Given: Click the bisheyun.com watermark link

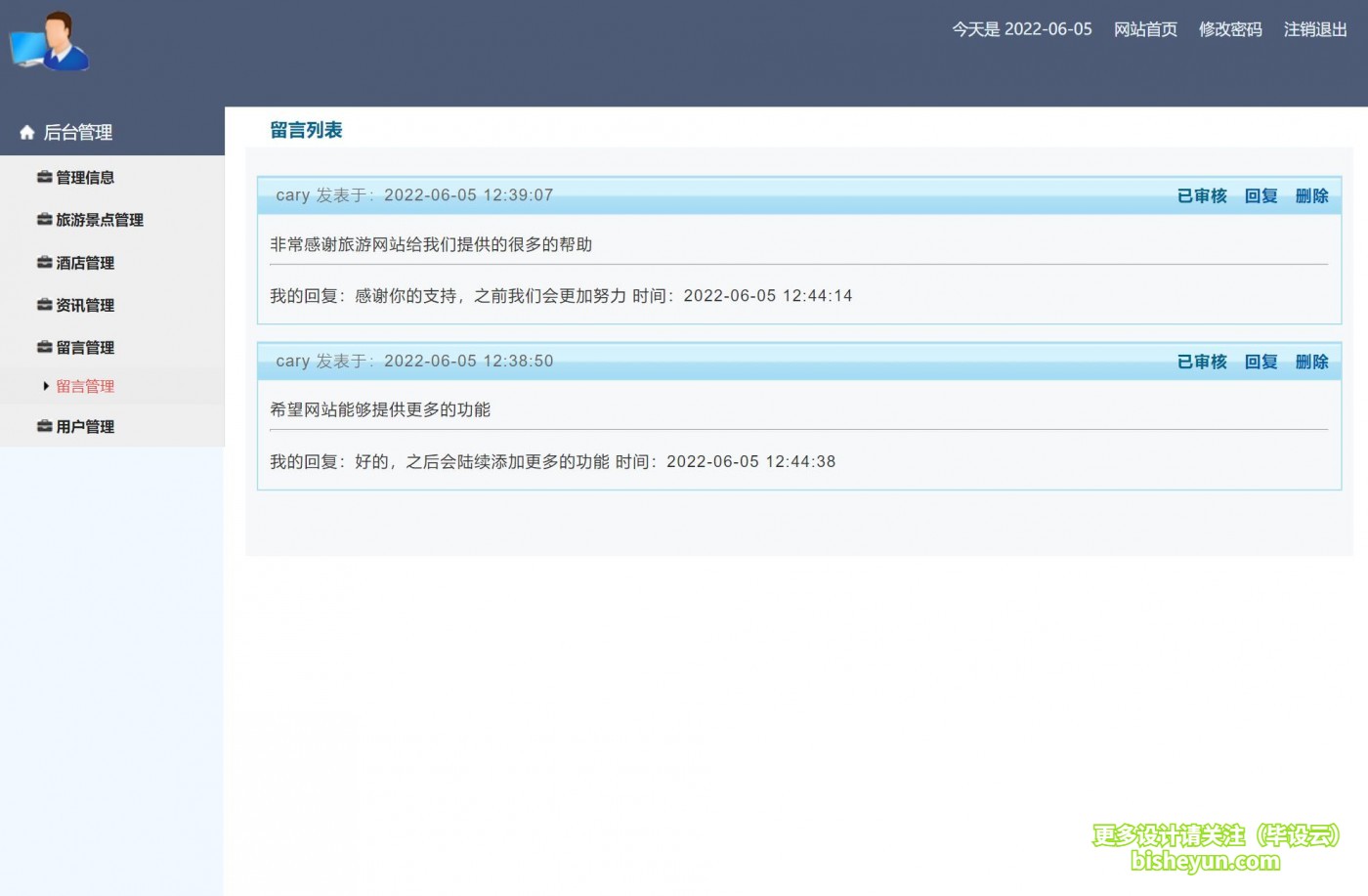Looking at the screenshot, I should (1207, 863).
